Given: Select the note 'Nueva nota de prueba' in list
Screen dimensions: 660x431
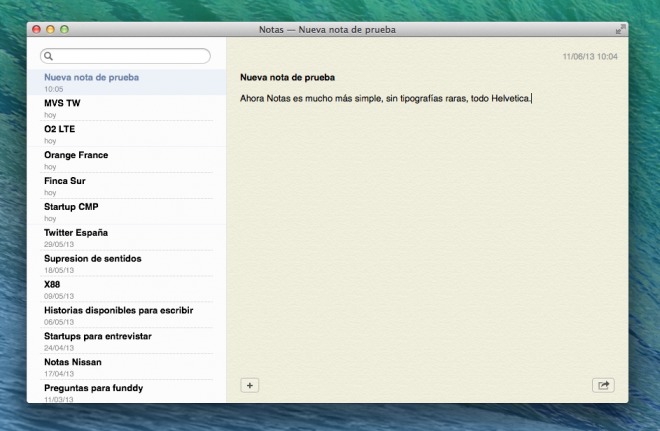Looking at the screenshot, I should point(126,82).
